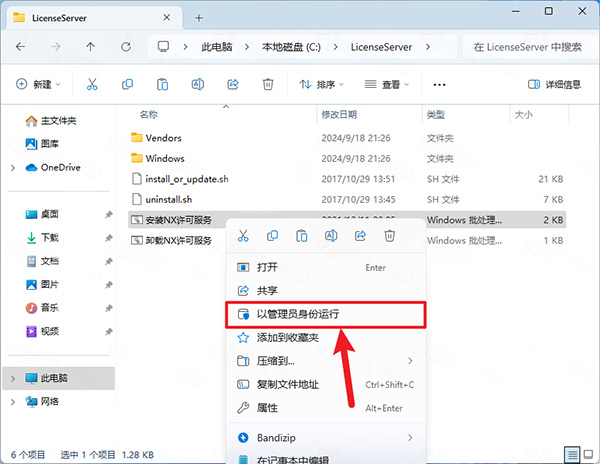Viewport: 600px width, 464px height.
Task: Click 此电脑 in the address breadcrumb
Action: (217, 47)
